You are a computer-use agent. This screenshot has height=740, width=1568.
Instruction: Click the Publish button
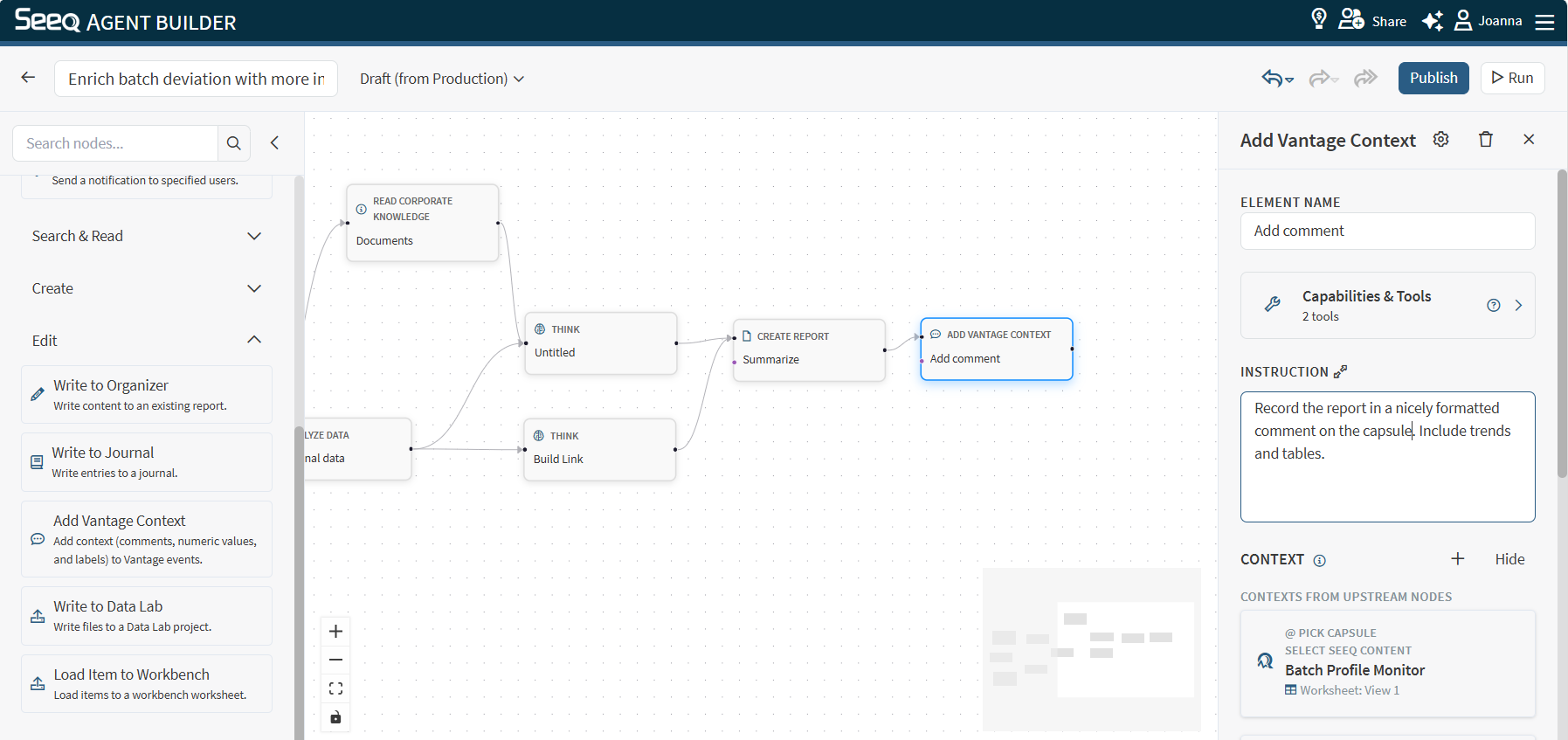point(1433,78)
